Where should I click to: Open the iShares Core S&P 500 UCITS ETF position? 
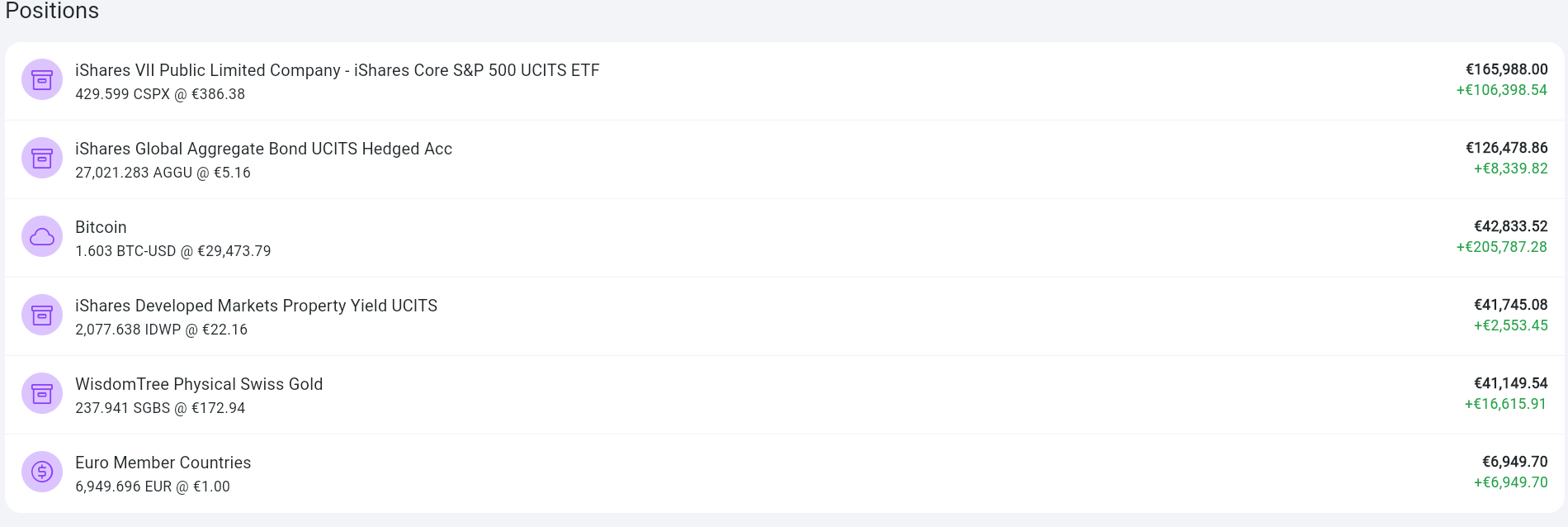337,70
